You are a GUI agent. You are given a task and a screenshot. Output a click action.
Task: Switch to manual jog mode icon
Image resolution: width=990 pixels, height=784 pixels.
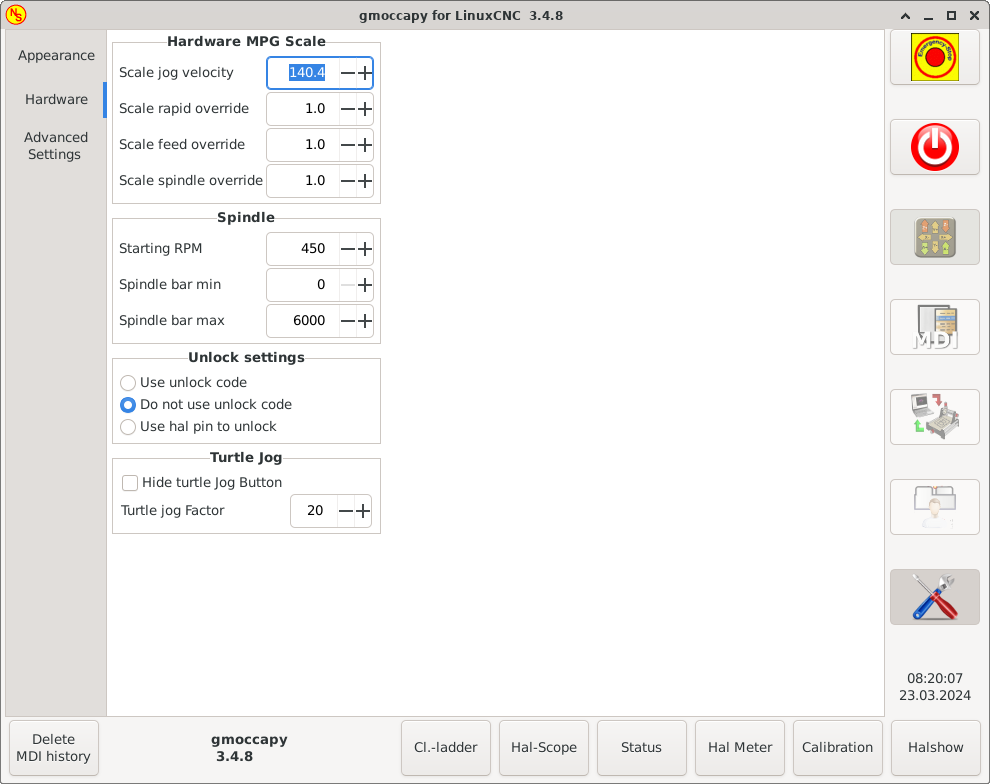pos(934,237)
